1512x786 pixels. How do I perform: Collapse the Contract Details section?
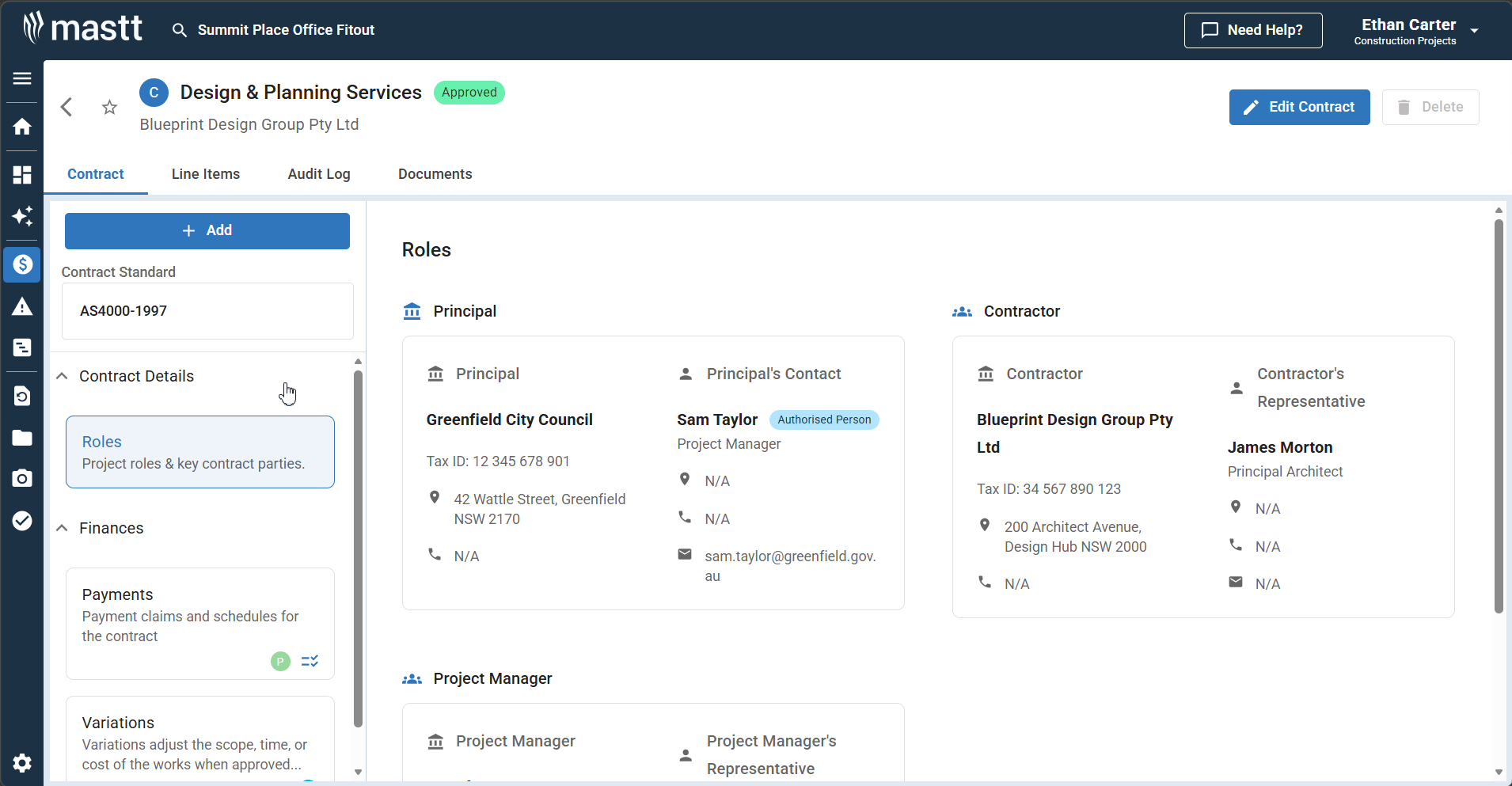coord(63,376)
